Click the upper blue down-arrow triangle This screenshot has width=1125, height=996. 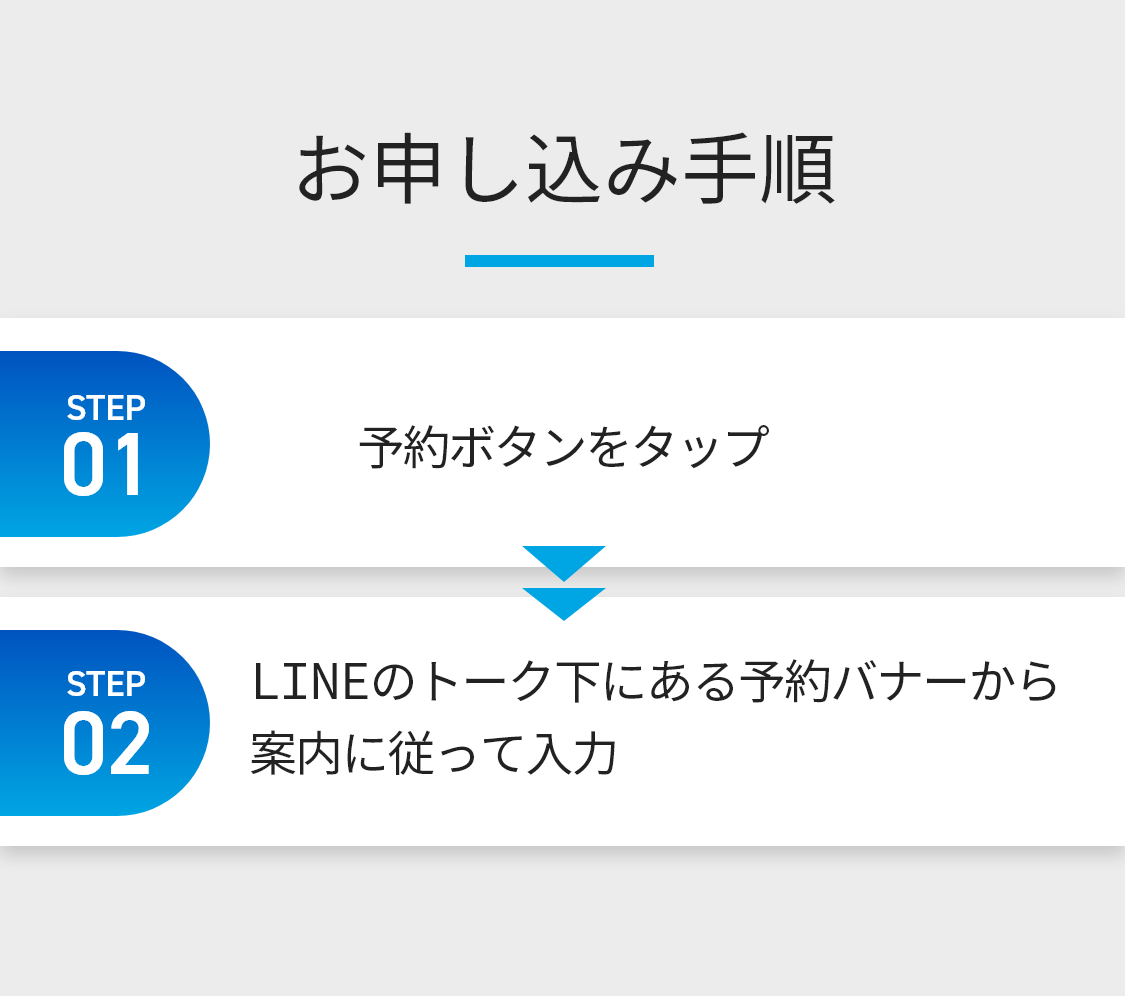pos(564,560)
